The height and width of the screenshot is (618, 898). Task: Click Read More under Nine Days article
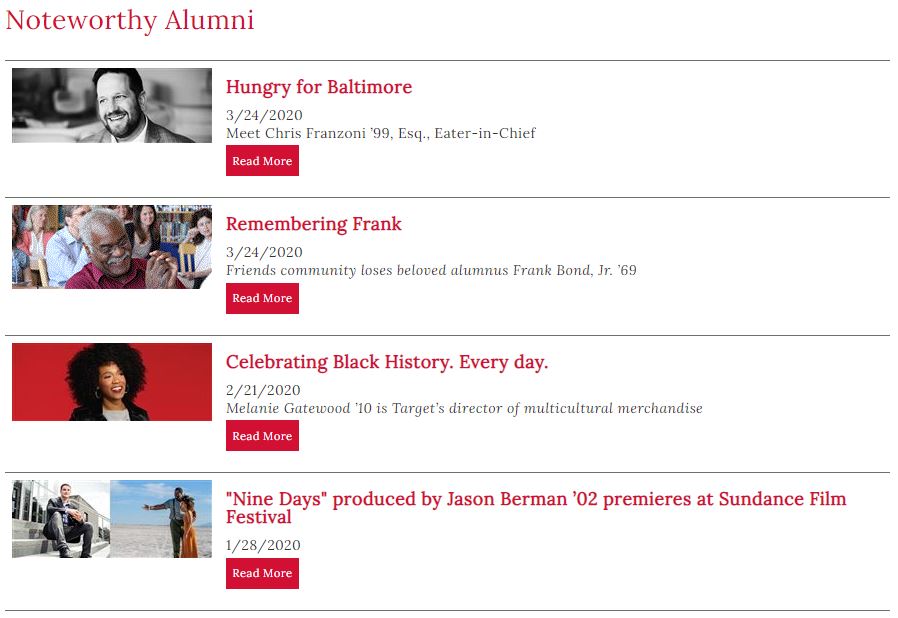[262, 573]
